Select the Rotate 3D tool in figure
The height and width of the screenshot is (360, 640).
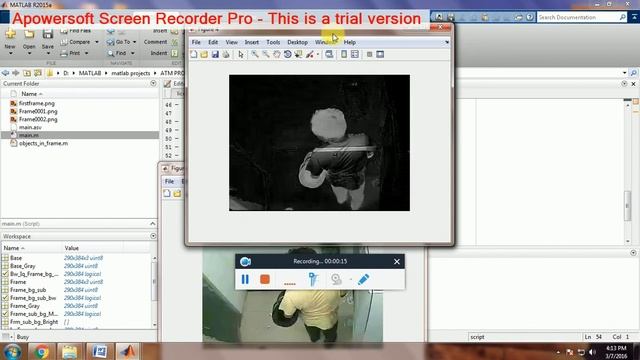pos(287,54)
